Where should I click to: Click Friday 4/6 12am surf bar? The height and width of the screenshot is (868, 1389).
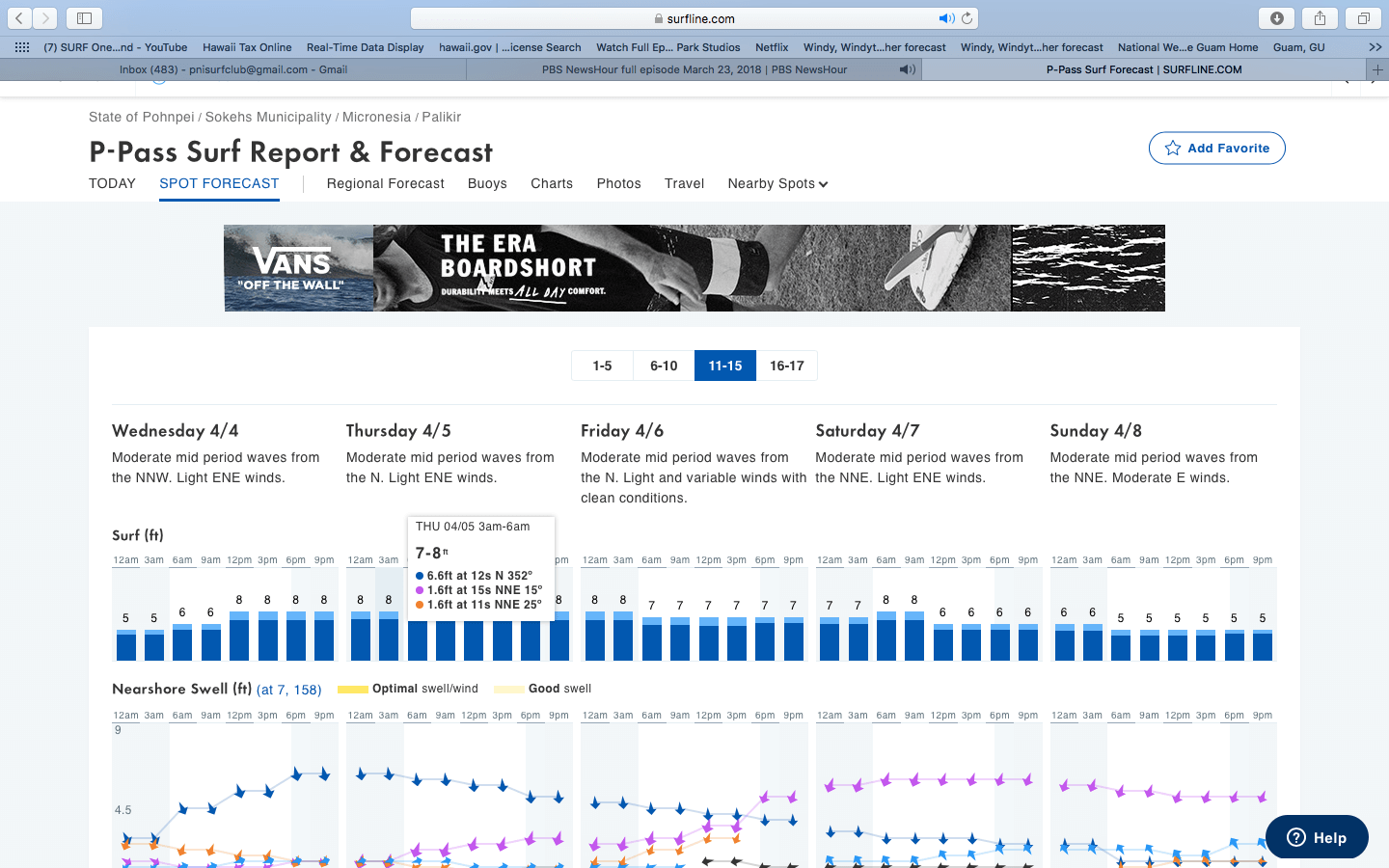click(595, 636)
